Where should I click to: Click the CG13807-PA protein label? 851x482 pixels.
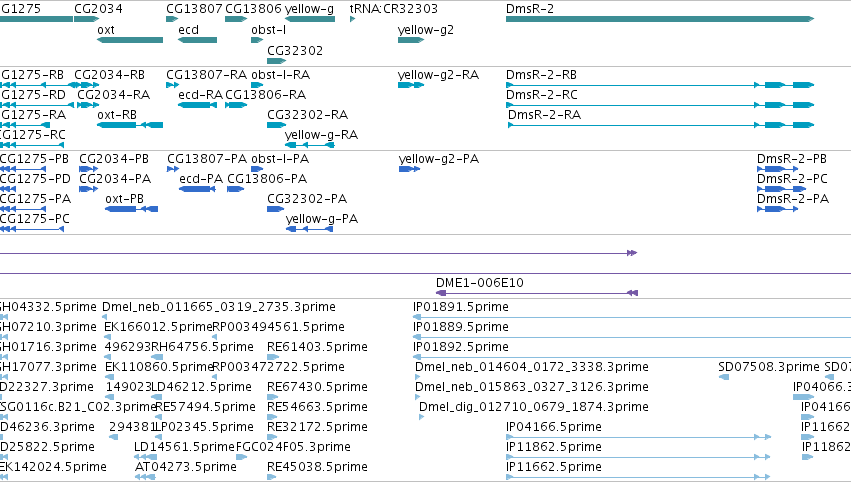pyautogui.click(x=207, y=159)
